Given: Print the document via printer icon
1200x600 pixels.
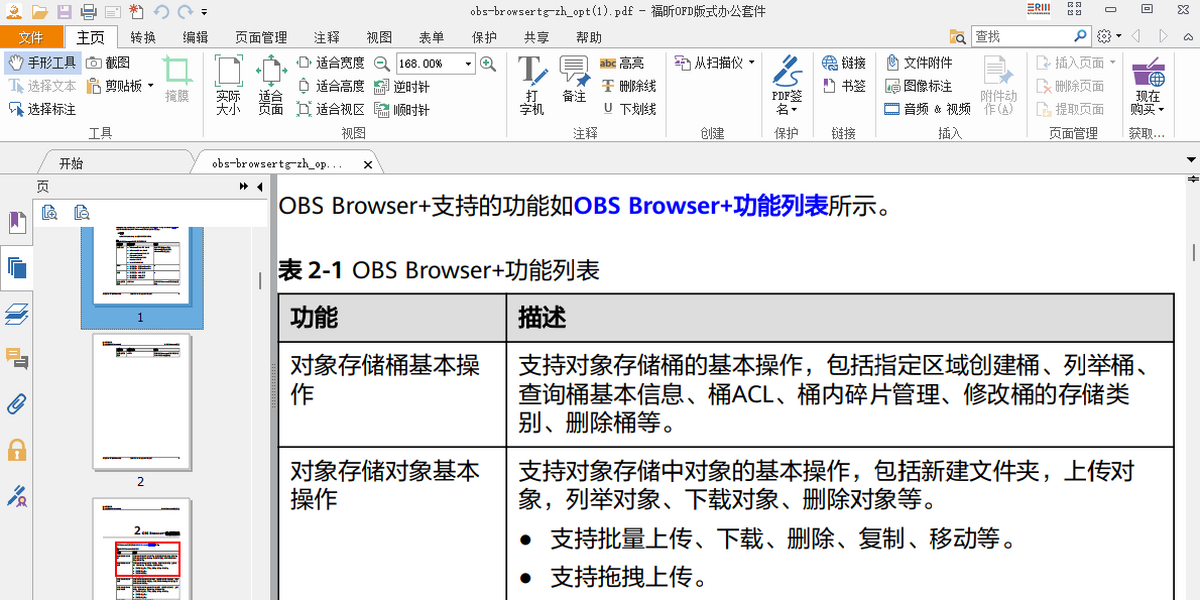Looking at the screenshot, I should [88, 12].
